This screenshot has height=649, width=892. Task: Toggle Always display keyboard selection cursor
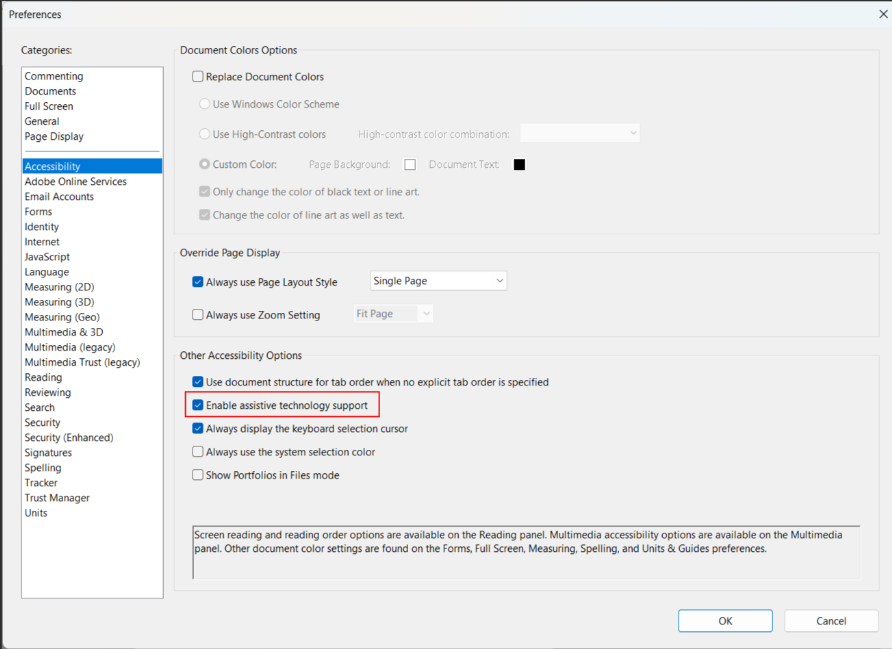point(197,429)
